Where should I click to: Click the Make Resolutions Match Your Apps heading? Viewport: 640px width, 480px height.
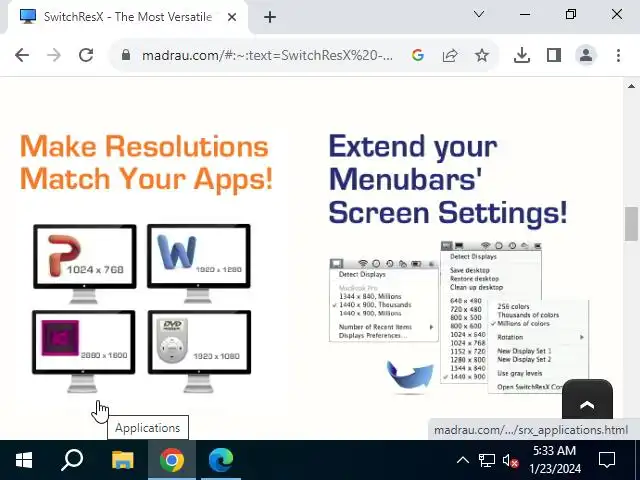(146, 162)
